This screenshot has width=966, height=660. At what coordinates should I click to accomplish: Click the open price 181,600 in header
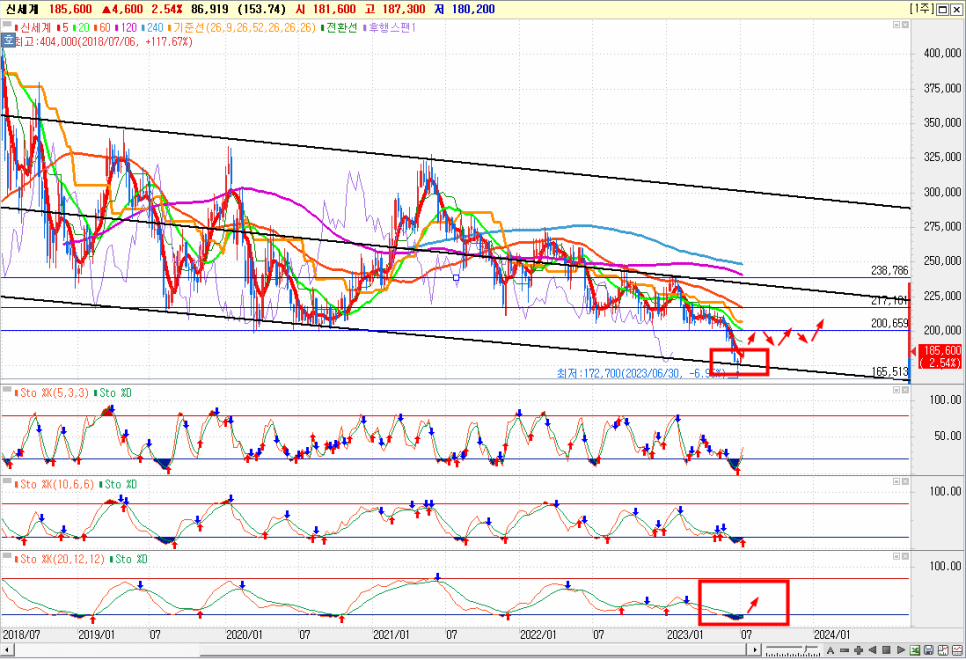pyautogui.click(x=333, y=9)
